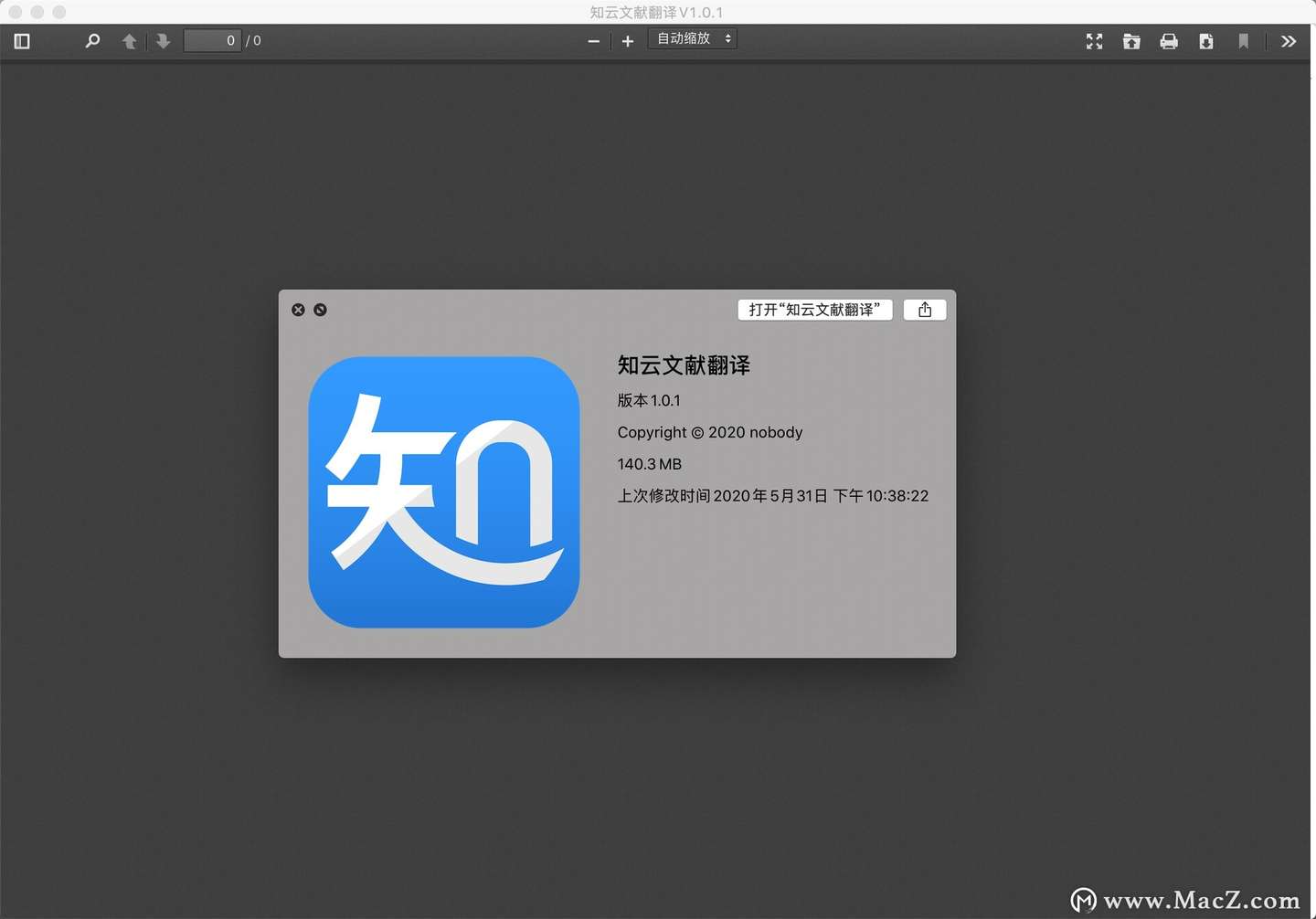Click the 上次修改时间 date text
The height and width of the screenshot is (919, 1316).
[773, 496]
